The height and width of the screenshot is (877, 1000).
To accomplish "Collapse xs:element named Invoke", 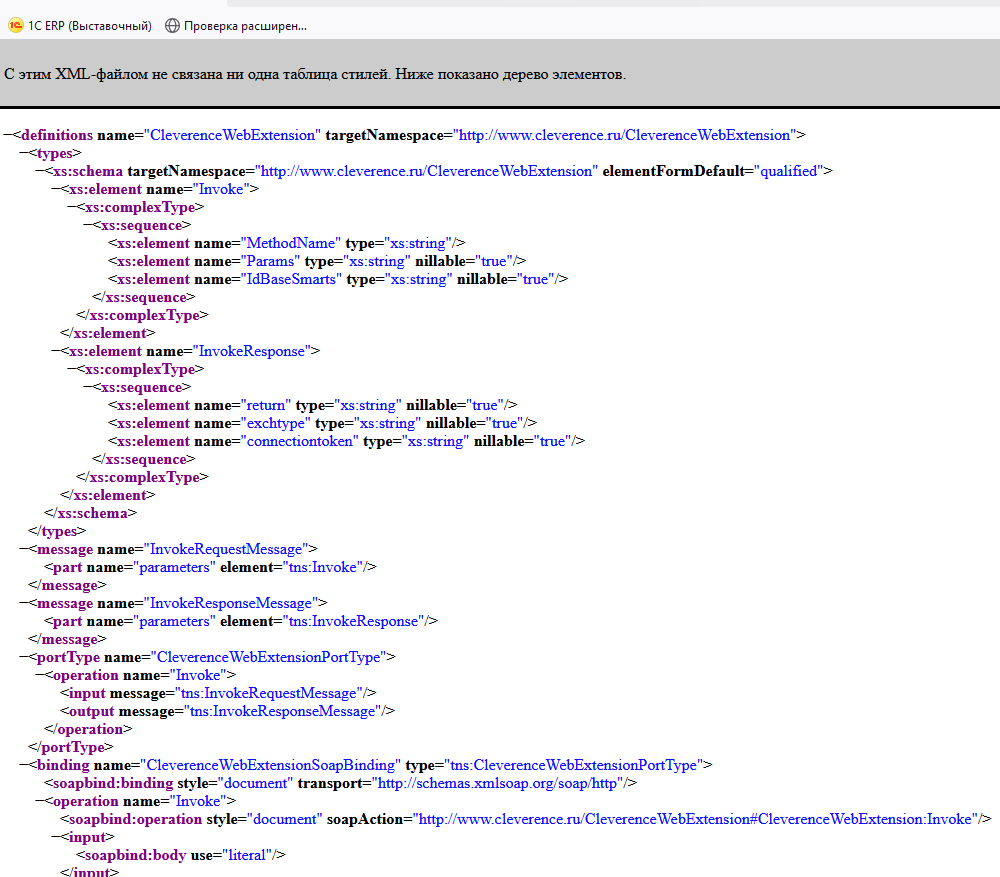I will point(55,189).
